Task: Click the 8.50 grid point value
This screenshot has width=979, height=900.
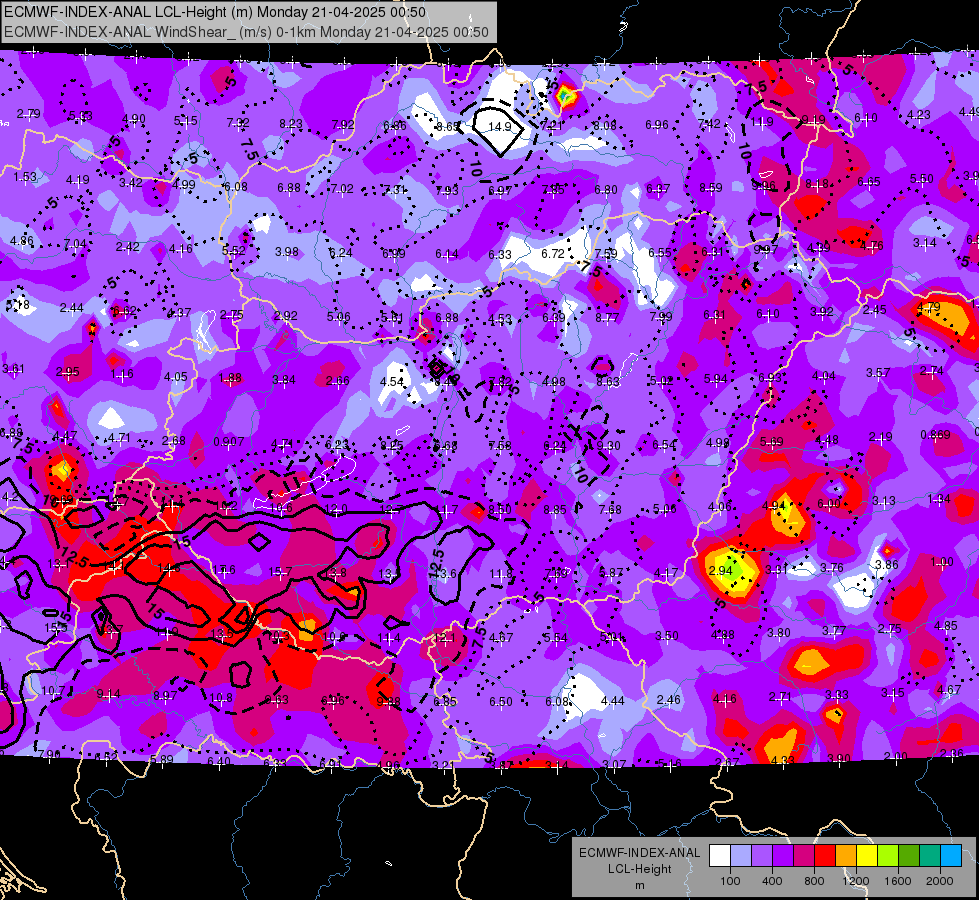Action: coord(500,509)
